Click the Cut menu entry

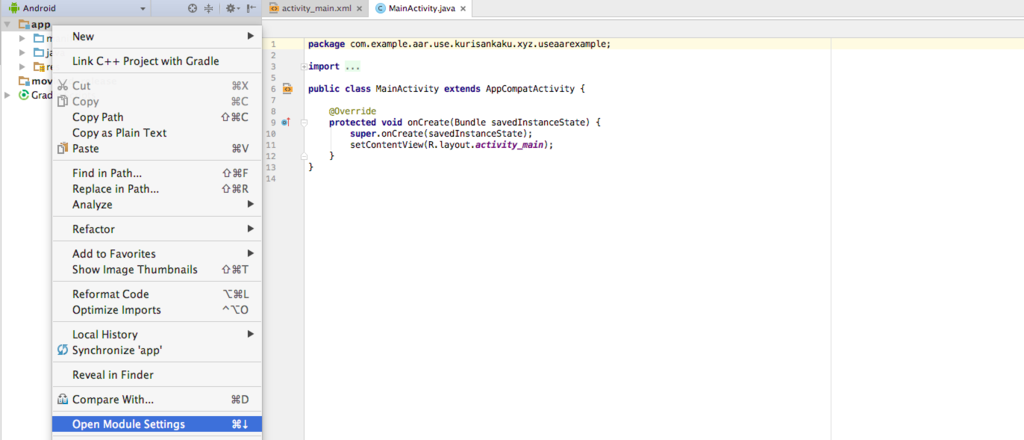click(157, 86)
